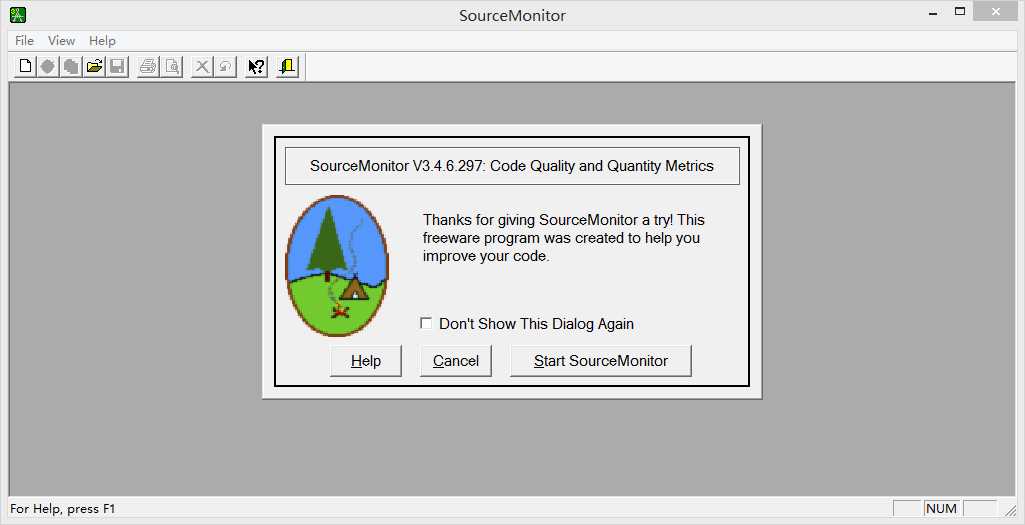This screenshot has width=1025, height=525.
Task: Open a project with the folder icon
Action: click(95, 66)
